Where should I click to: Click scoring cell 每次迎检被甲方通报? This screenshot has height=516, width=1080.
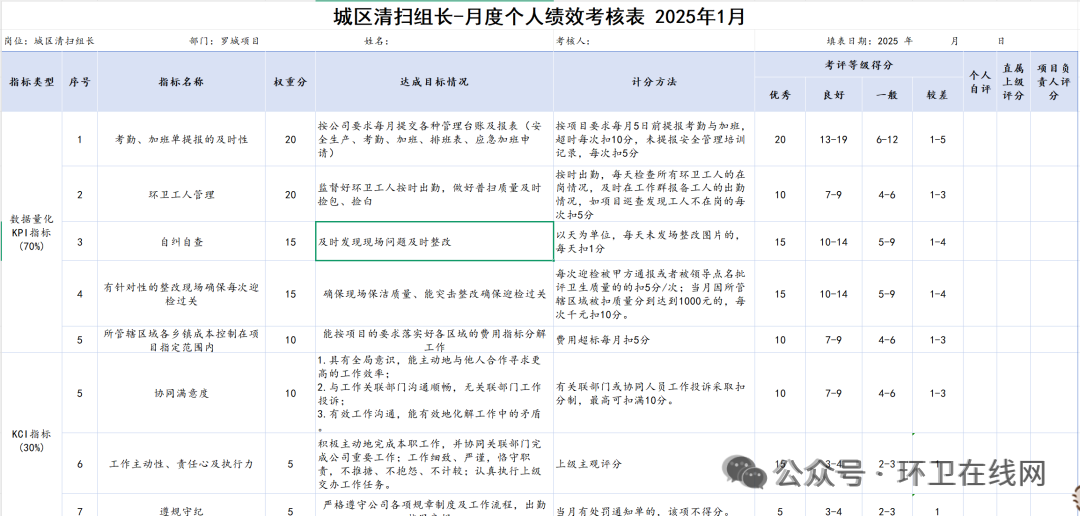654,293
